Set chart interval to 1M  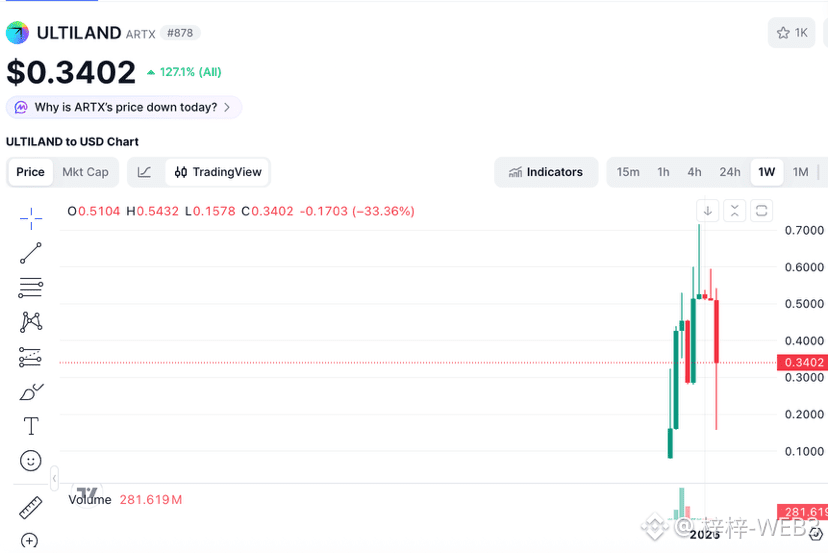pyautogui.click(x=801, y=172)
